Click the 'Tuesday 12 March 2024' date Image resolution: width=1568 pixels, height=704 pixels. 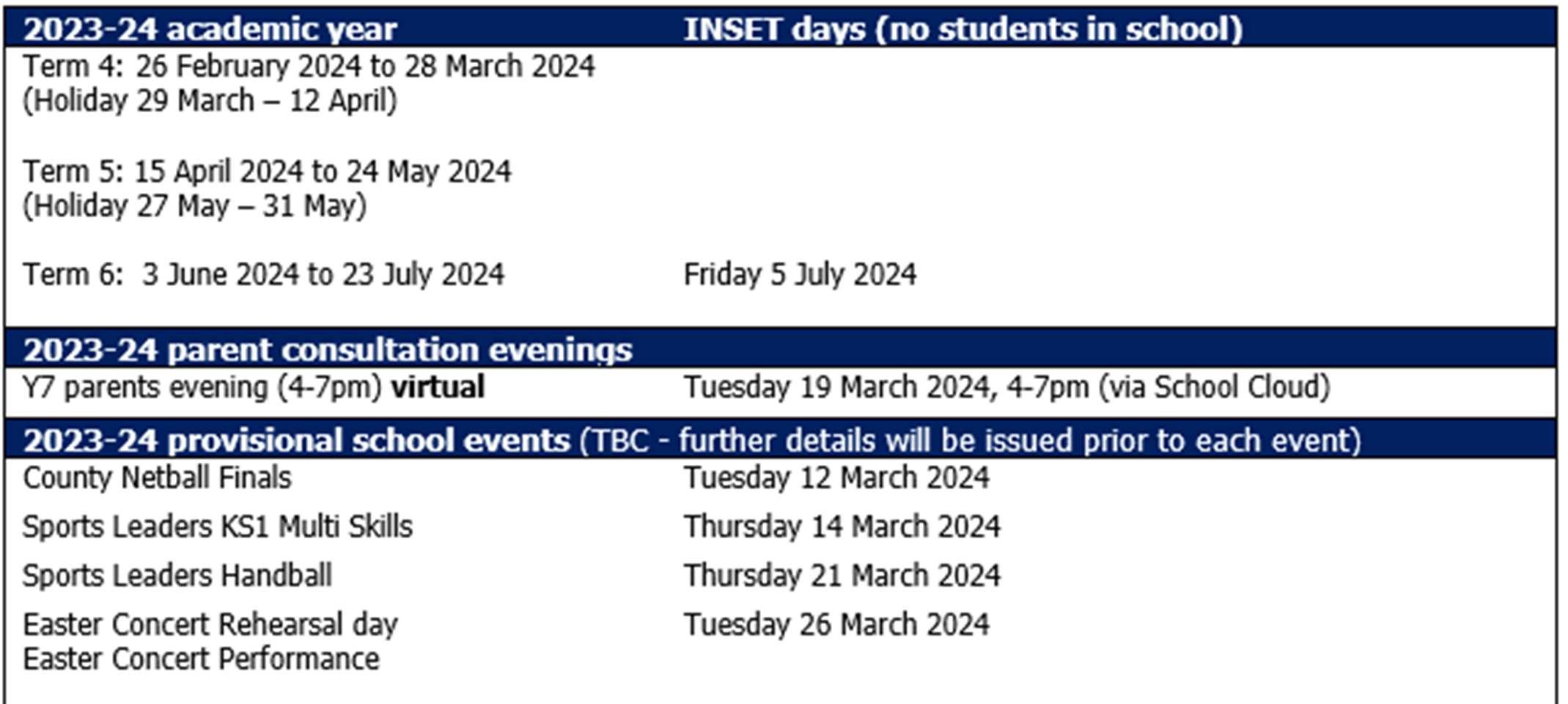(x=836, y=478)
